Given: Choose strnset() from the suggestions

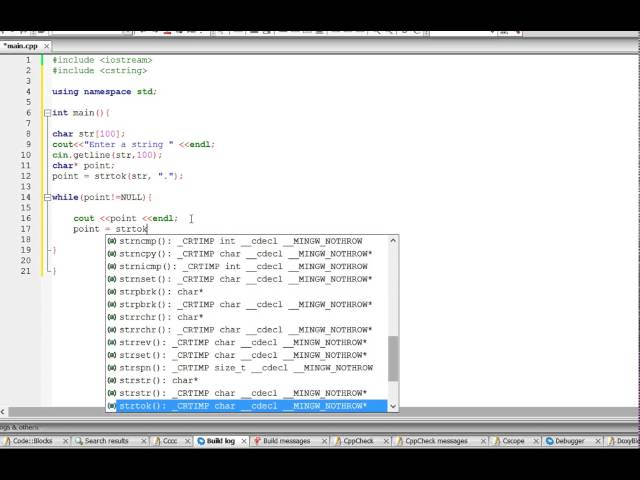Looking at the screenshot, I should pyautogui.click(x=246, y=279).
